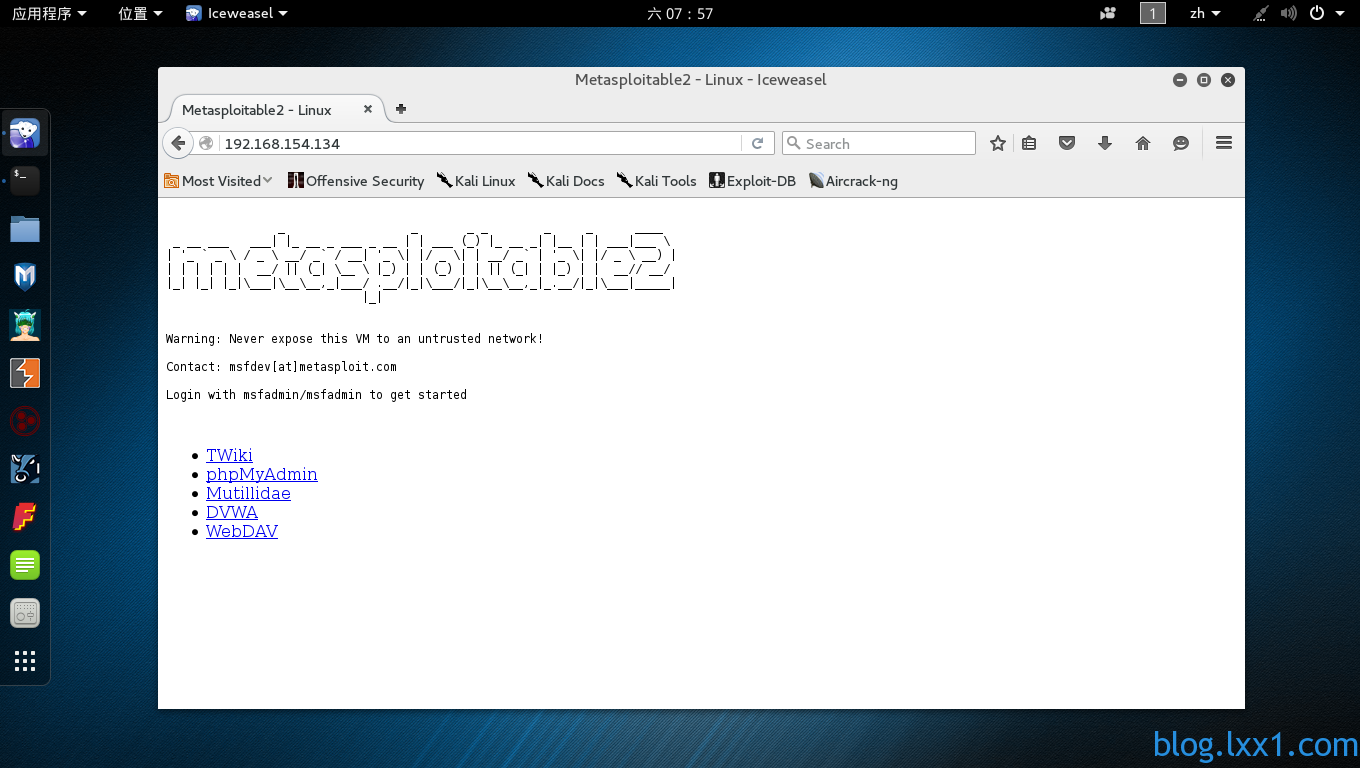Open the Iceweasel app menu
Viewport: 1360px width, 768px height.
coord(237,13)
